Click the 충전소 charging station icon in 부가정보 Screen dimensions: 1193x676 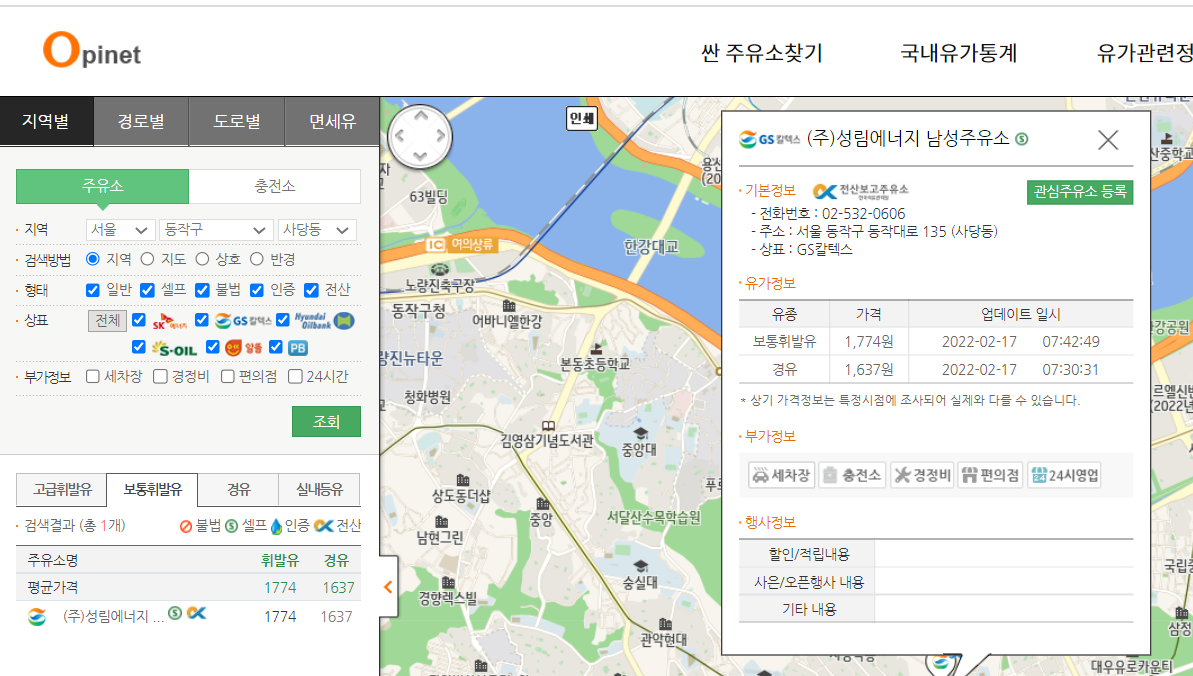tap(852, 475)
